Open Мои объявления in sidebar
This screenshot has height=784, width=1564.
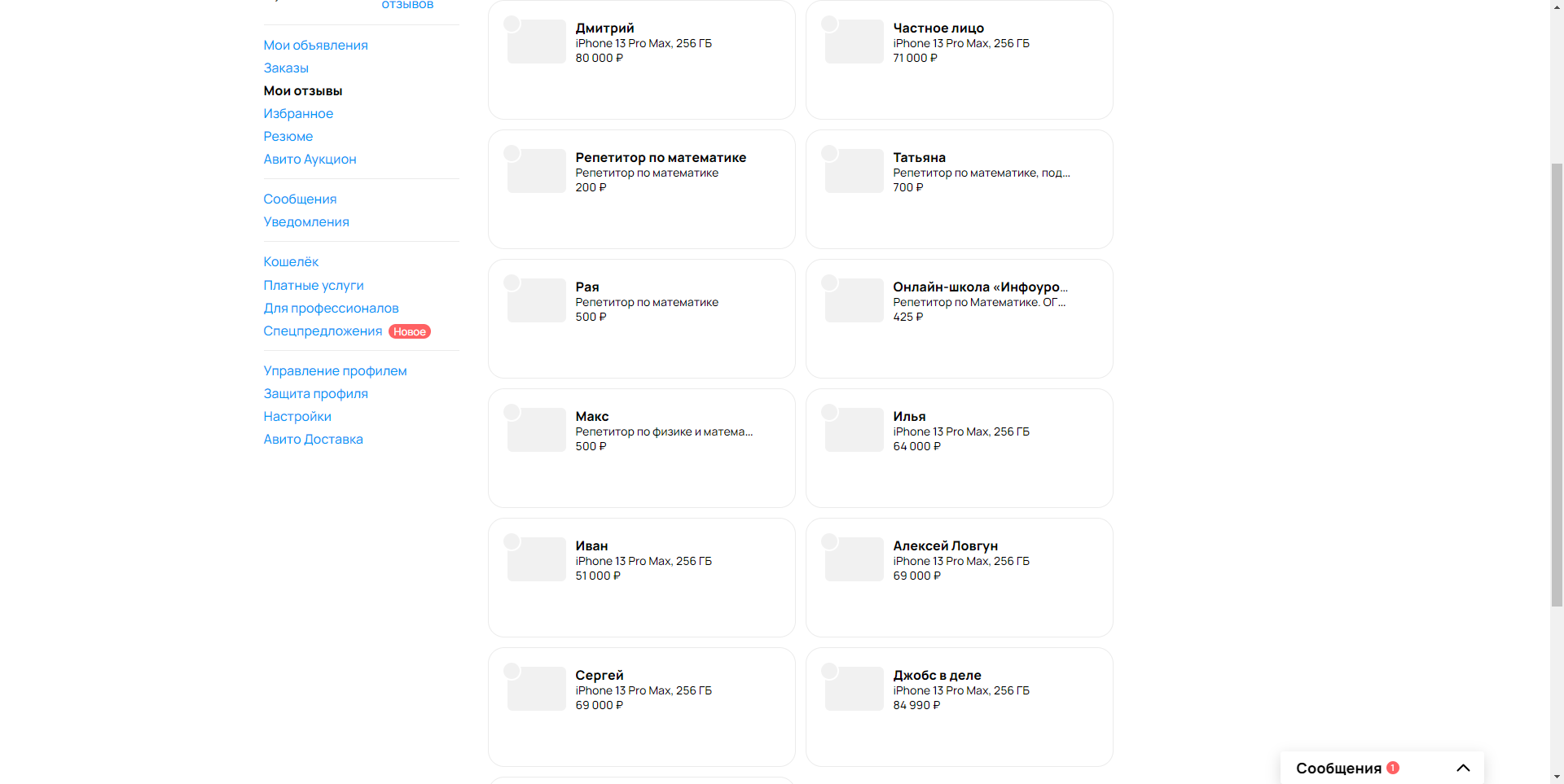click(315, 45)
